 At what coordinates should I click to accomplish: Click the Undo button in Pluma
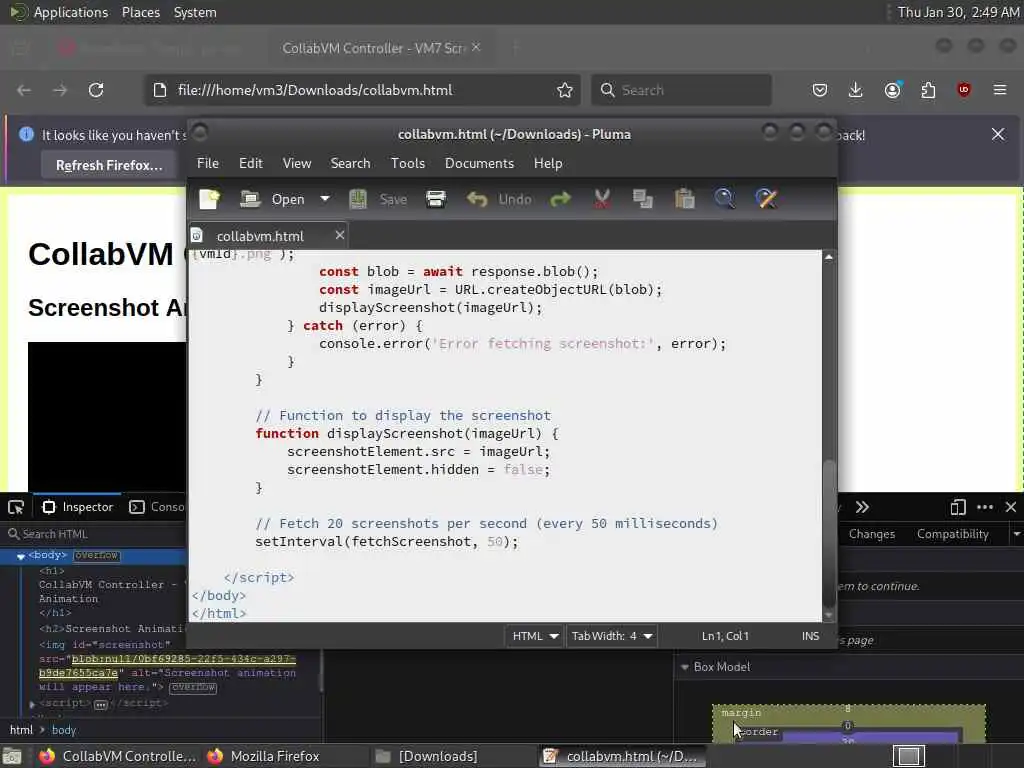pos(500,199)
